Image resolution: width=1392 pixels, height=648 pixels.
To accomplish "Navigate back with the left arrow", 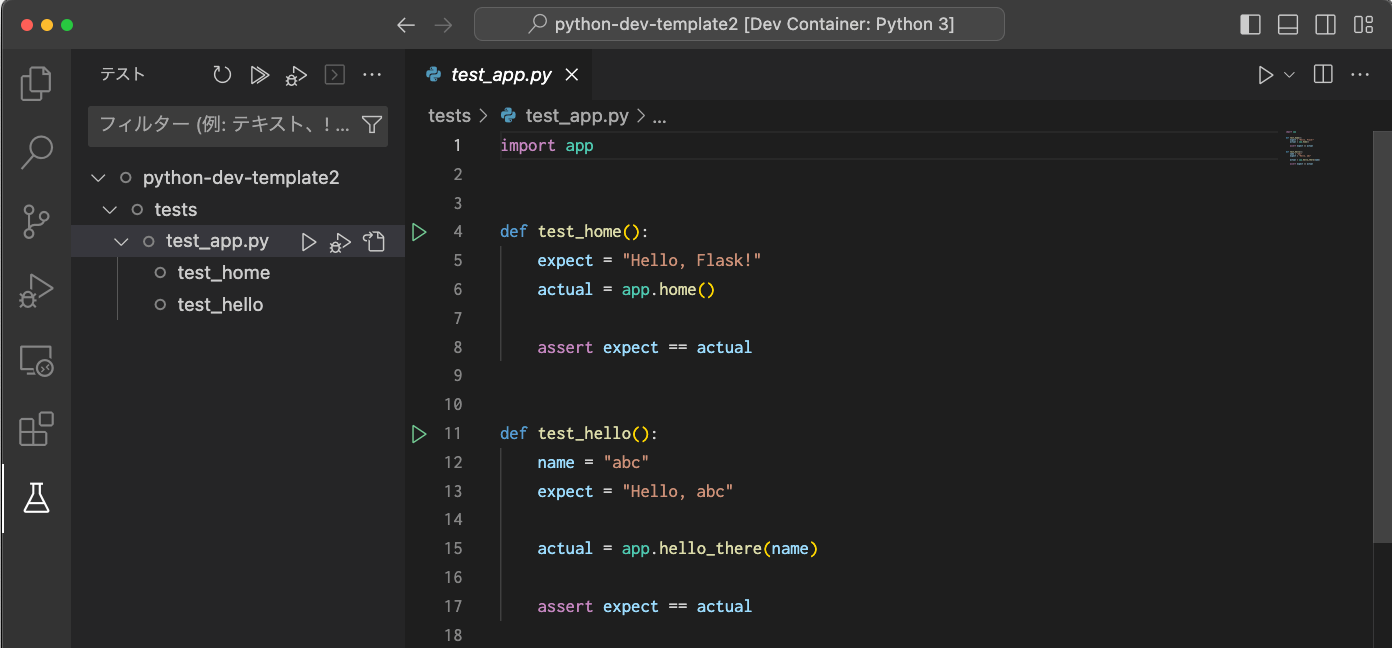I will point(405,25).
